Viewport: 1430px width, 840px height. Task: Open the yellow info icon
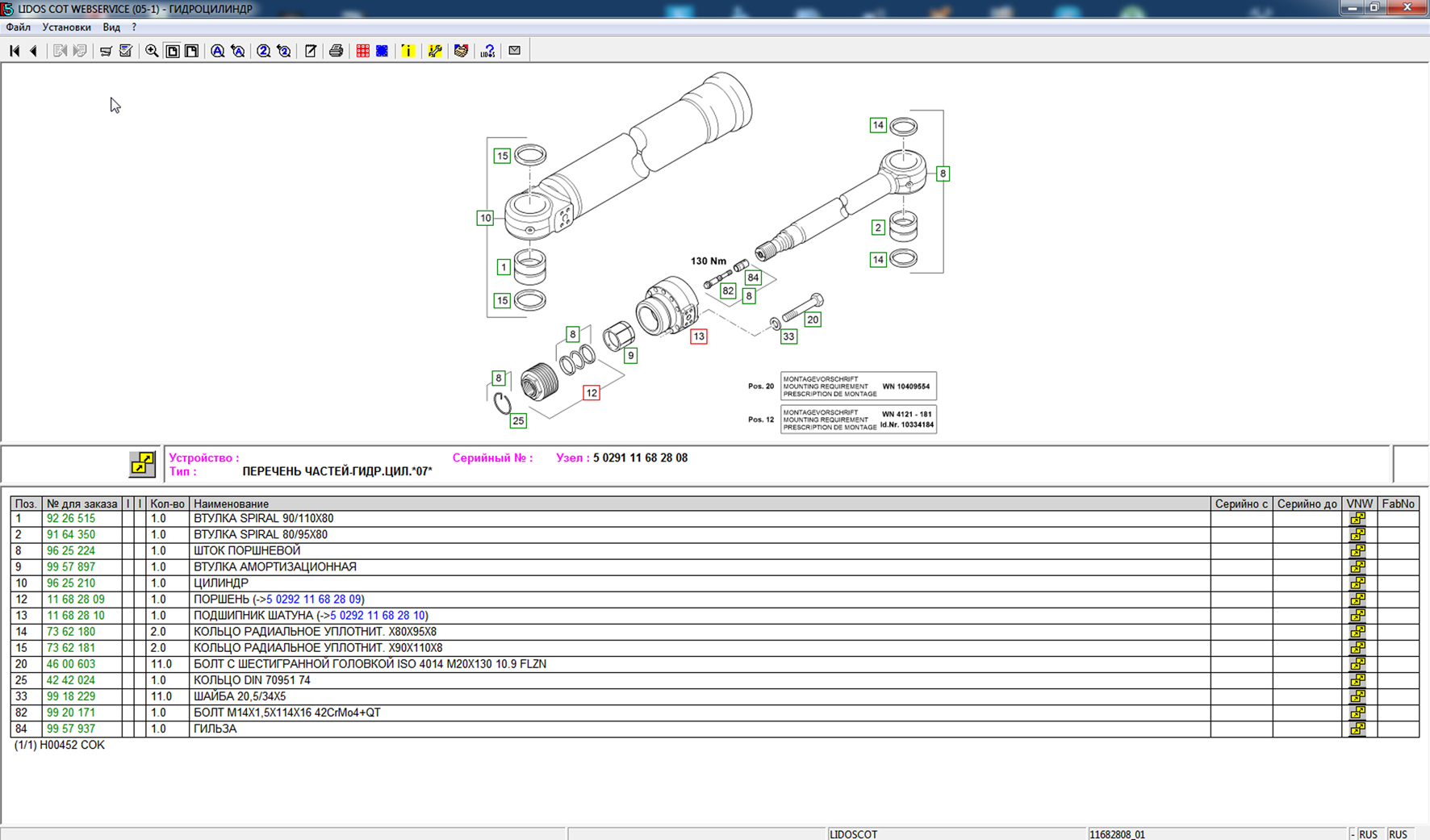pos(408,51)
